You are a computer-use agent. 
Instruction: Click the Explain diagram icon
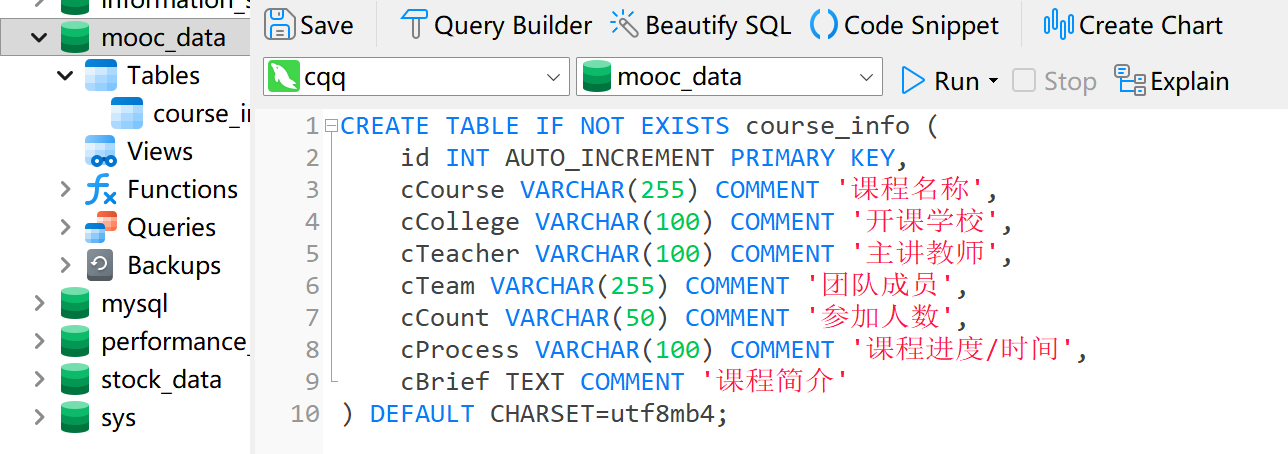[x=1130, y=80]
